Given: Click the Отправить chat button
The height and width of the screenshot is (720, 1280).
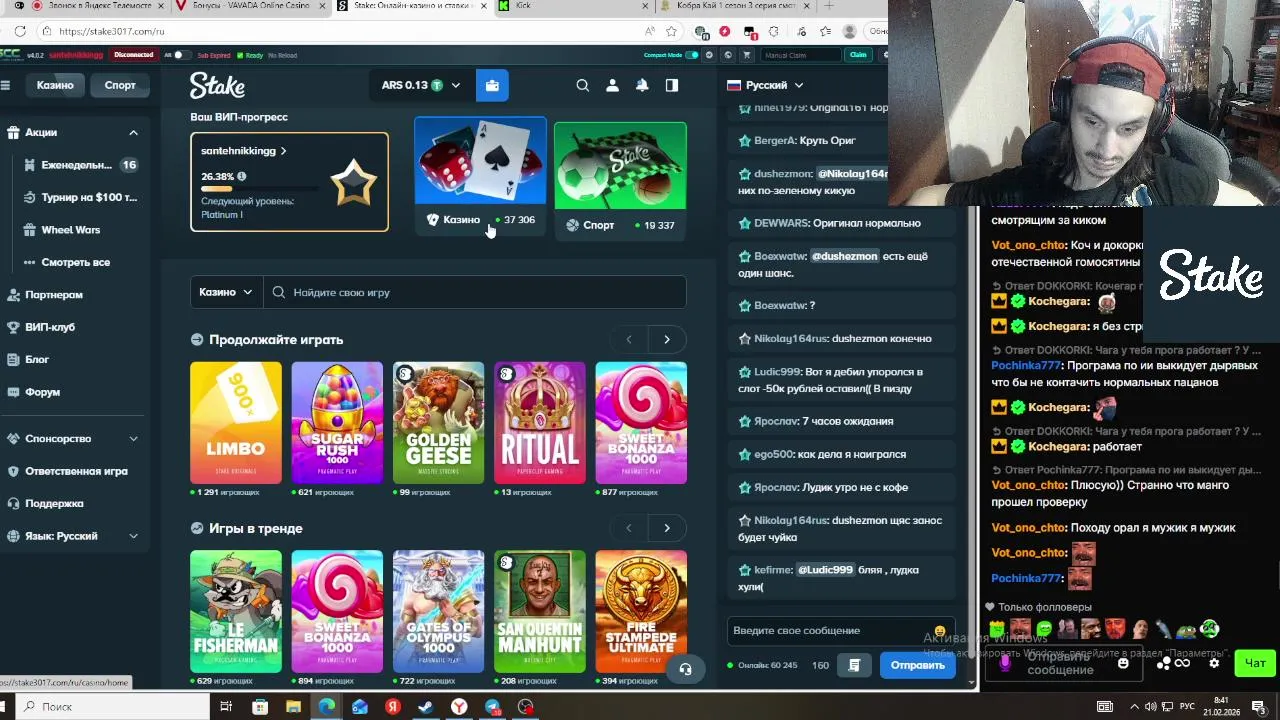Looking at the screenshot, I should coord(918,665).
